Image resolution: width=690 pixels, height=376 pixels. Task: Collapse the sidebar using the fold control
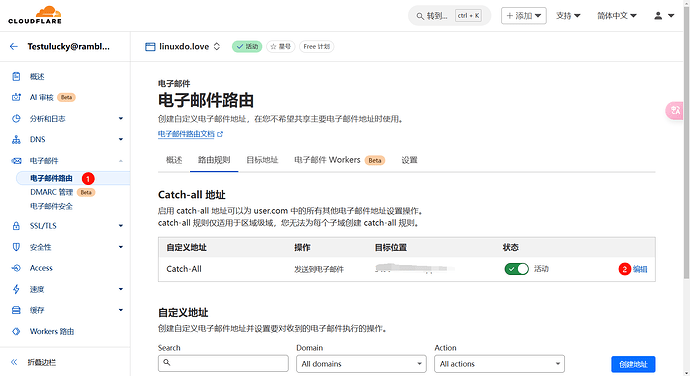click(34, 362)
